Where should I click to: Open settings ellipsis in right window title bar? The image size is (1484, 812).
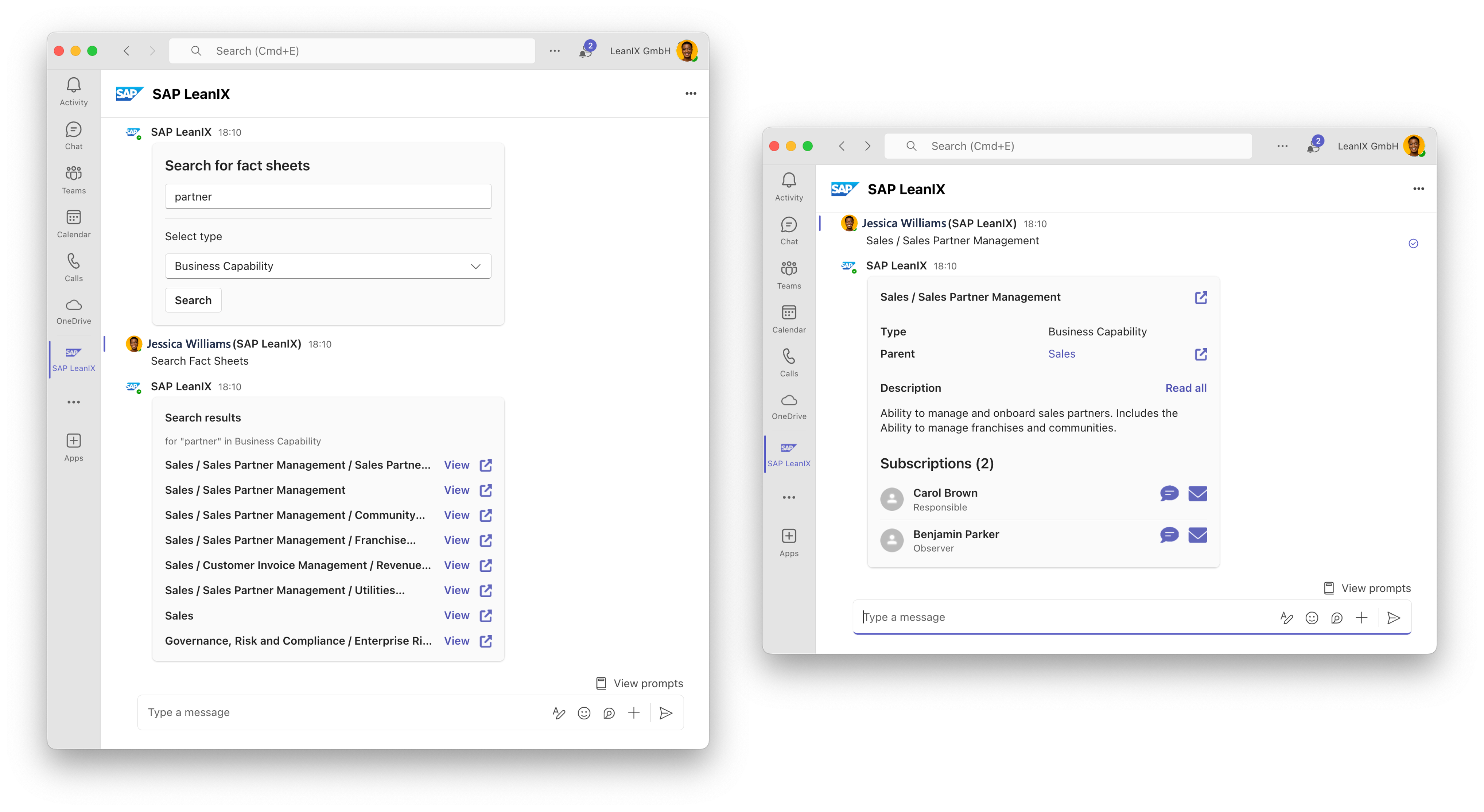[1282, 146]
